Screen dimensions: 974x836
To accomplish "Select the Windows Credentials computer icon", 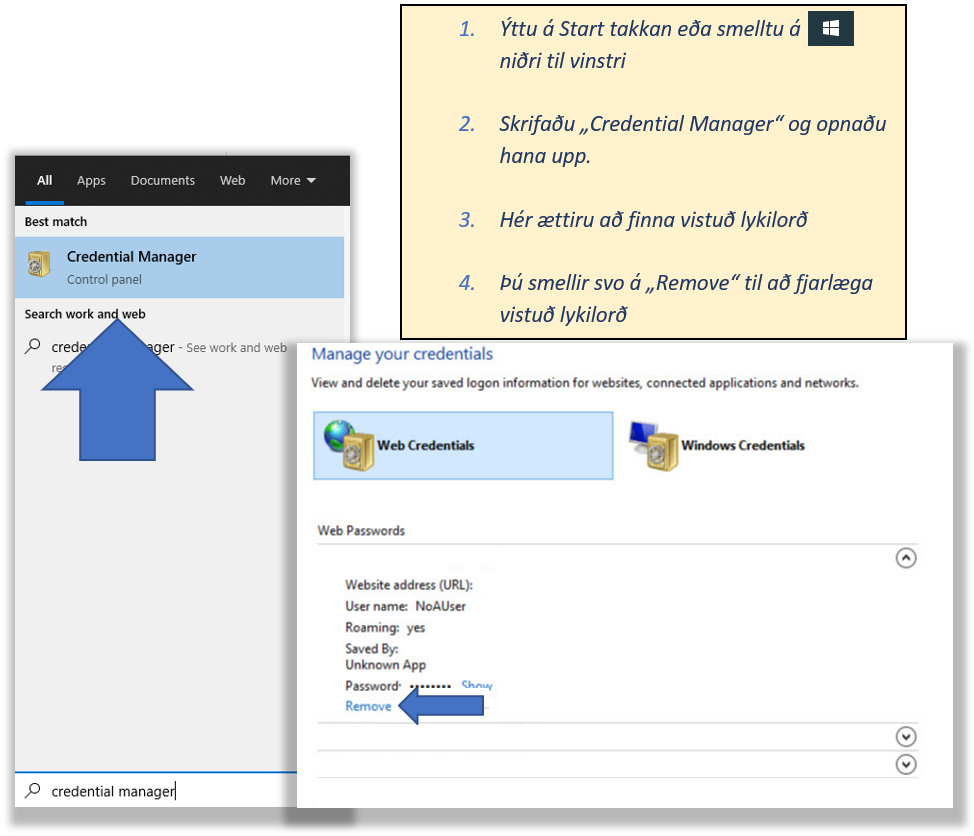I will point(652,444).
